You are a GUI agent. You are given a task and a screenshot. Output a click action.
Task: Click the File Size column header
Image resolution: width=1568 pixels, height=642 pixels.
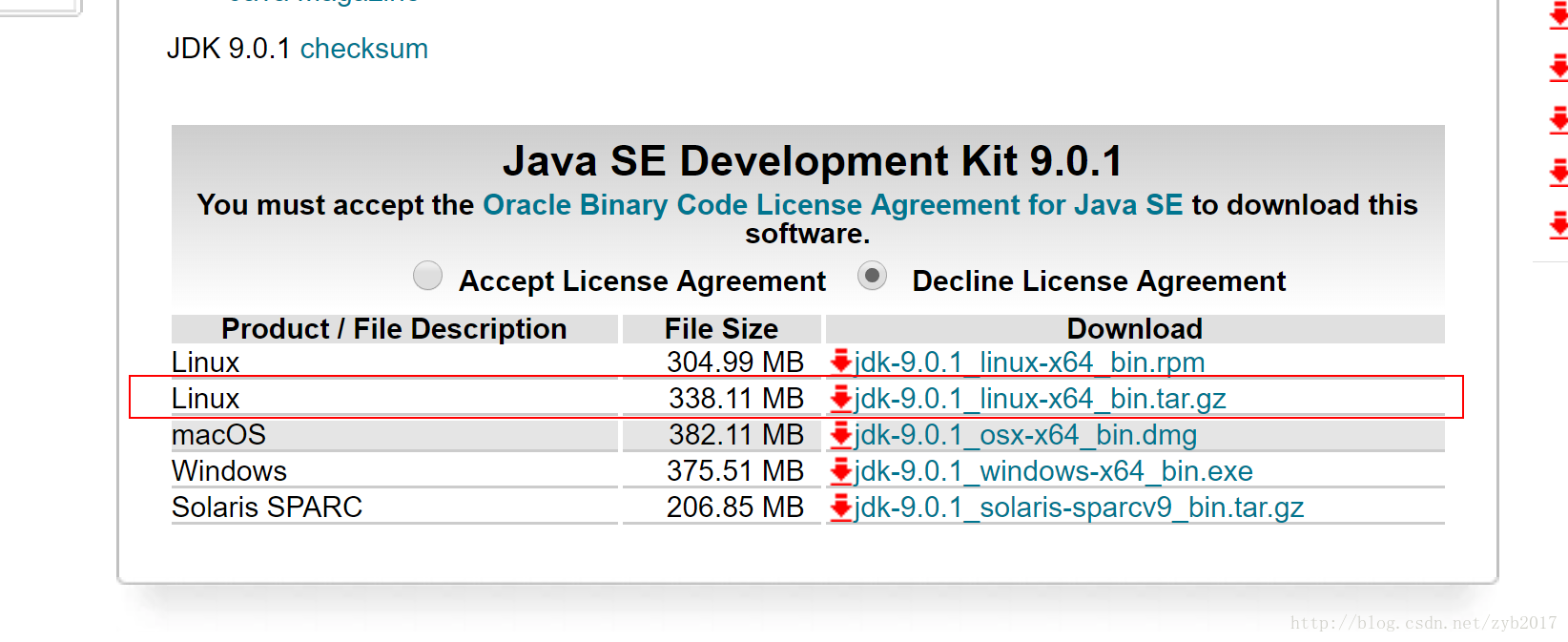click(721, 329)
